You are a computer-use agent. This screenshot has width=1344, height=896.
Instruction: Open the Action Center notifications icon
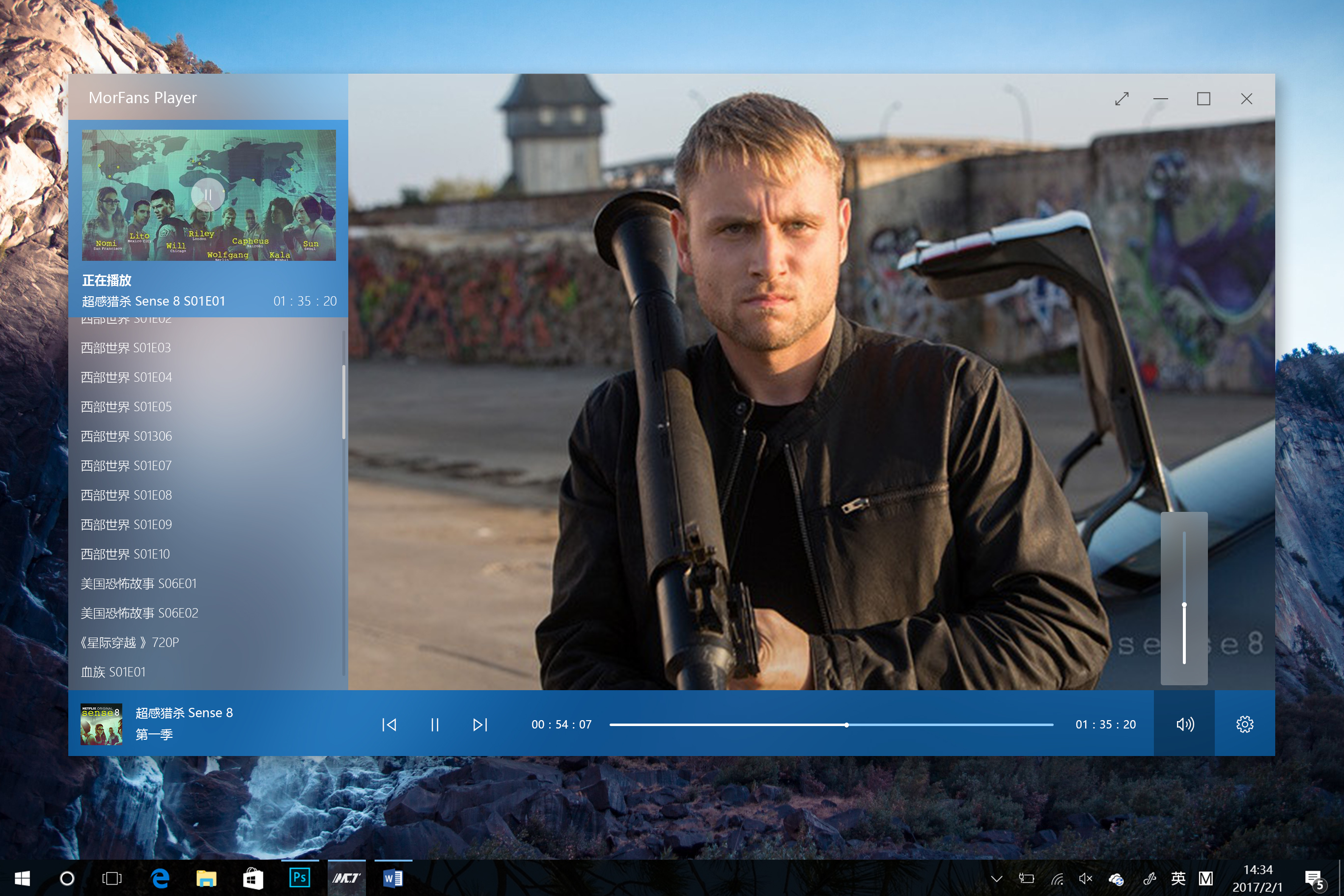[x=1314, y=879]
